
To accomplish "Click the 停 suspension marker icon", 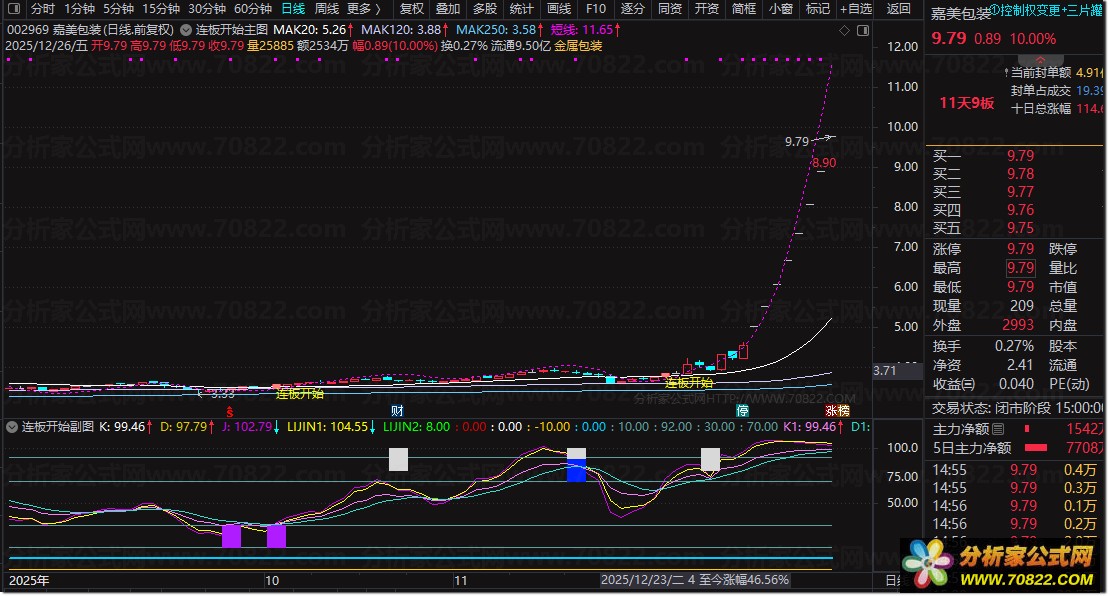I will (742, 411).
